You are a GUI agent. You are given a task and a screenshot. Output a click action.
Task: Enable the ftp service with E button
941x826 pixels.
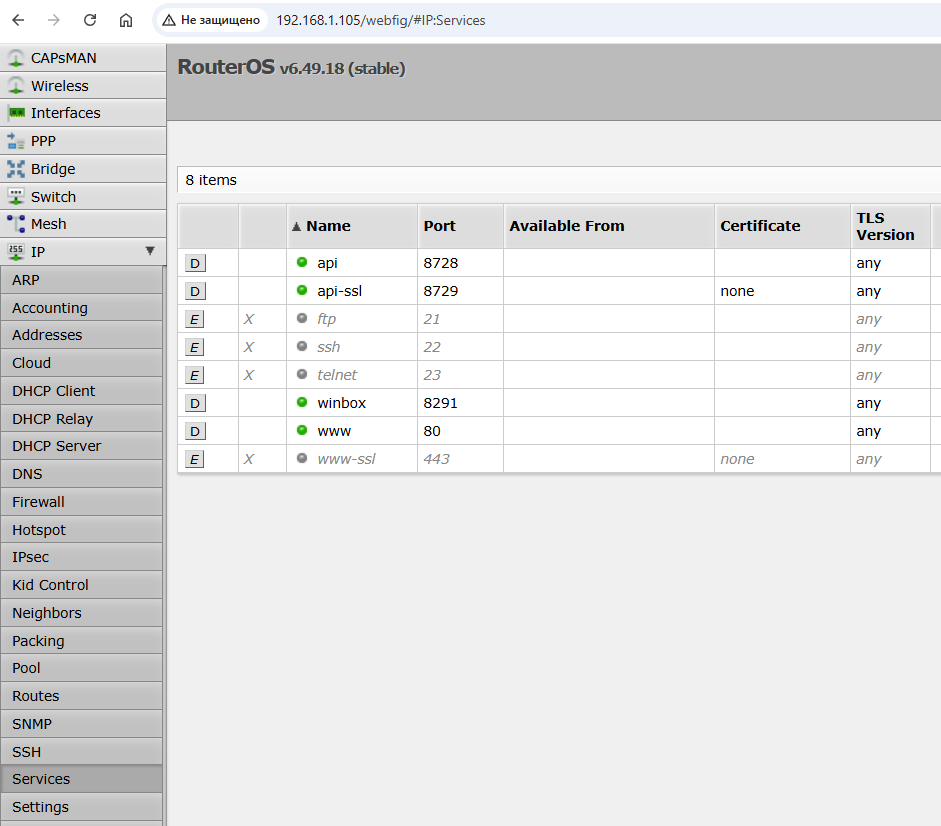click(x=195, y=320)
